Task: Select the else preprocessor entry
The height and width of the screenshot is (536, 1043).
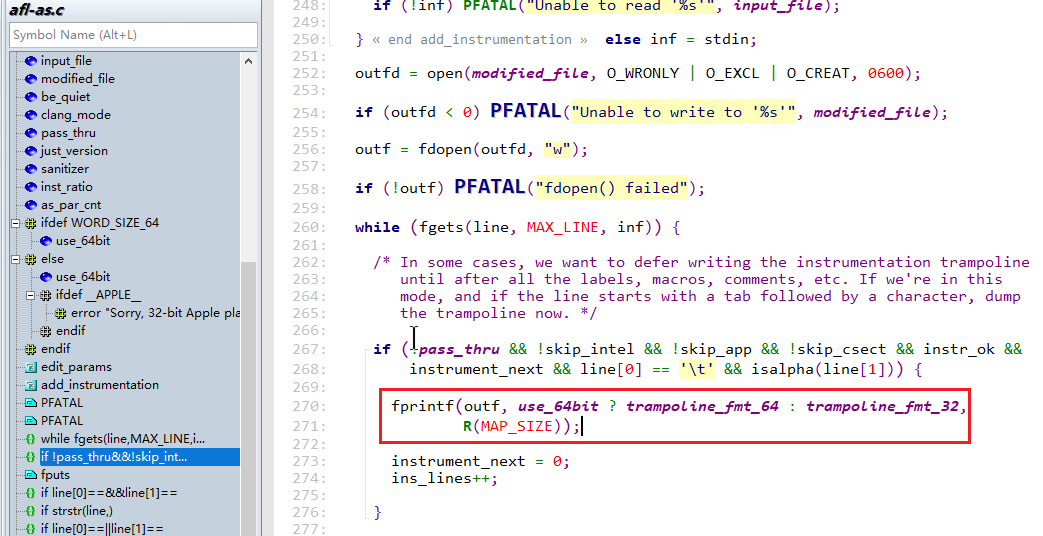Action: coord(52,259)
